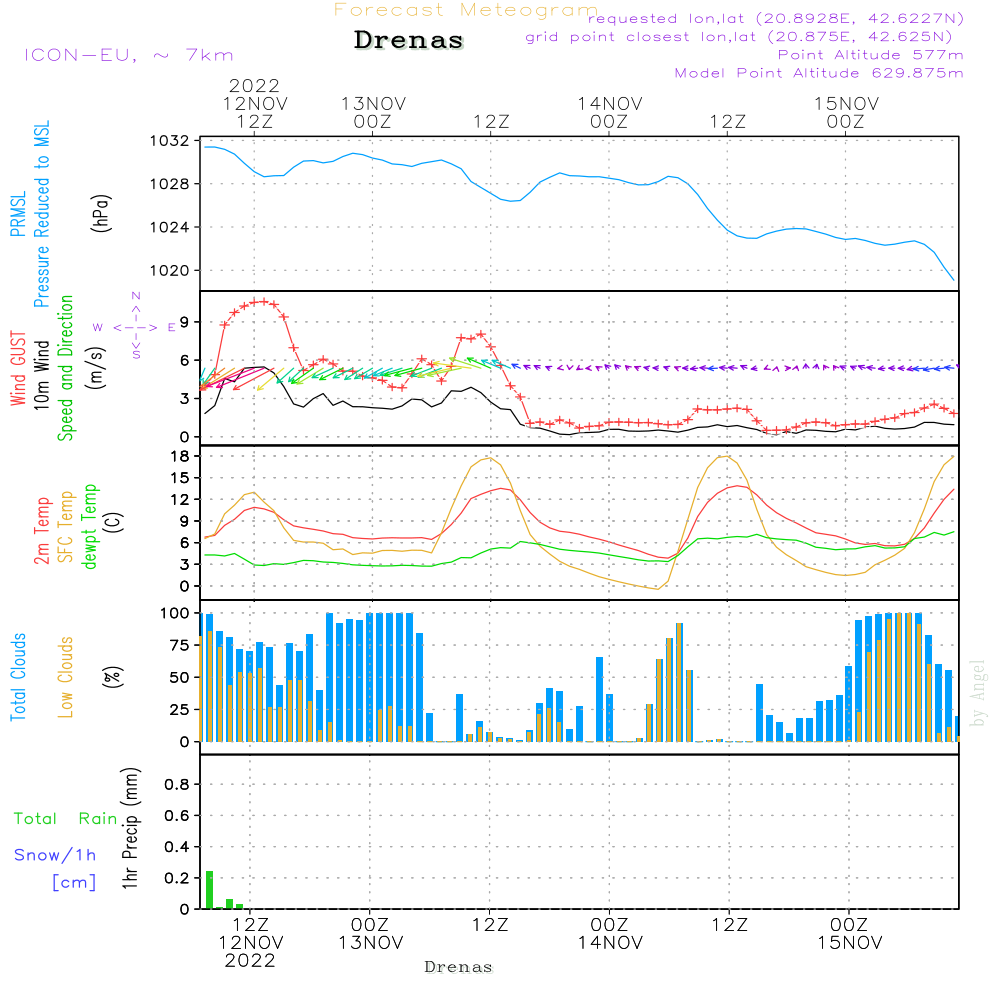This screenshot has width=1000, height=1000.
Task: Click the green 'dewpt Temp' legend label
Action: coord(90,527)
